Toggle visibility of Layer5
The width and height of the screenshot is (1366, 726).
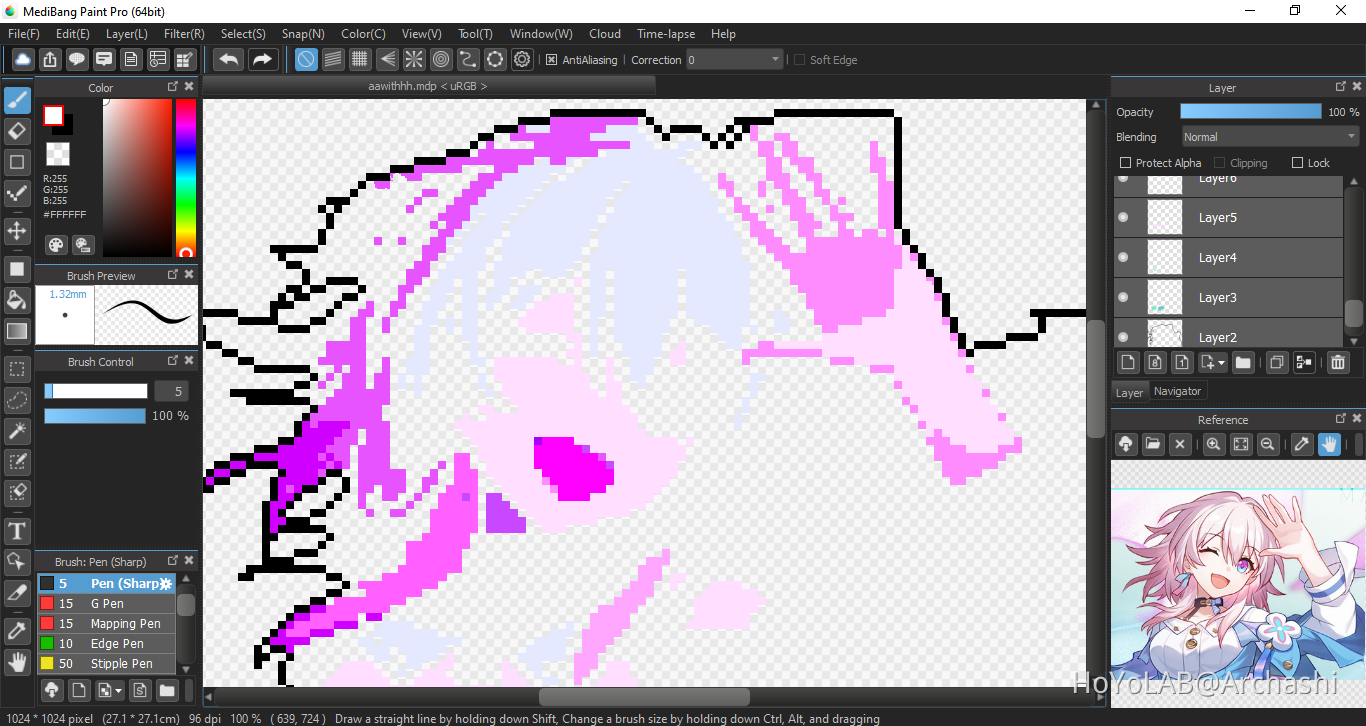point(1122,217)
